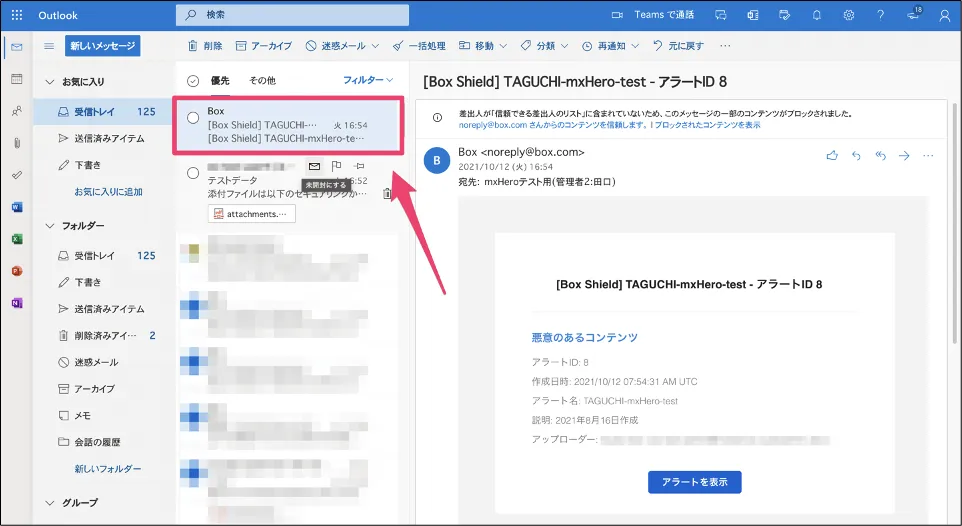
Task: Delete the テストデータ message with trash icon
Action: (x=388, y=193)
